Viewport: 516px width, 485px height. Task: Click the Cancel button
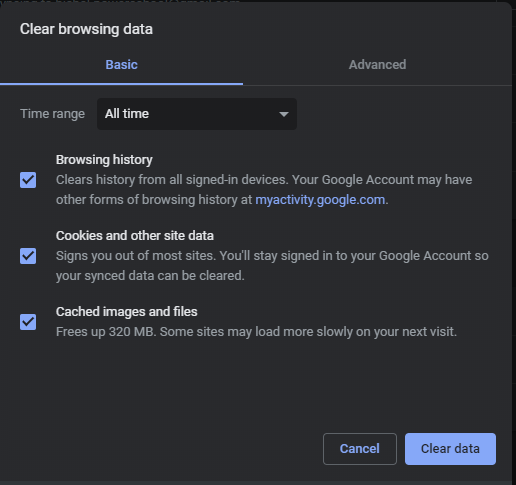coord(360,449)
